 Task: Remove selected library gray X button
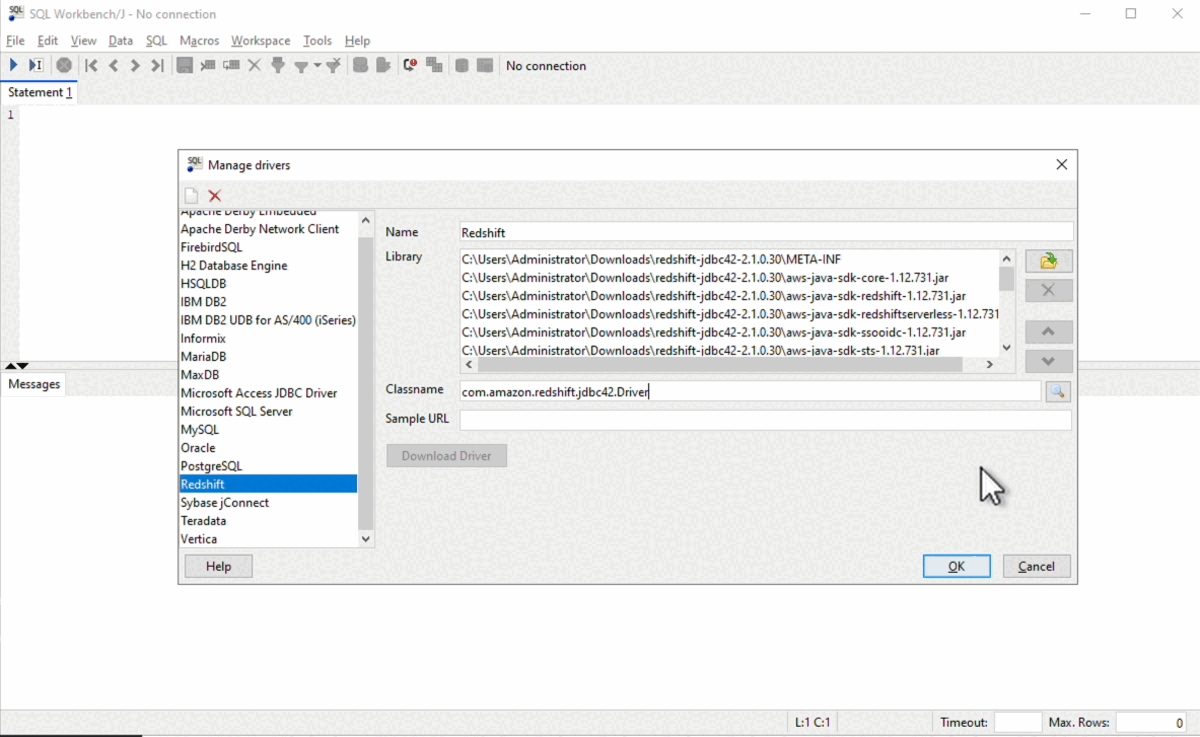(x=1048, y=290)
